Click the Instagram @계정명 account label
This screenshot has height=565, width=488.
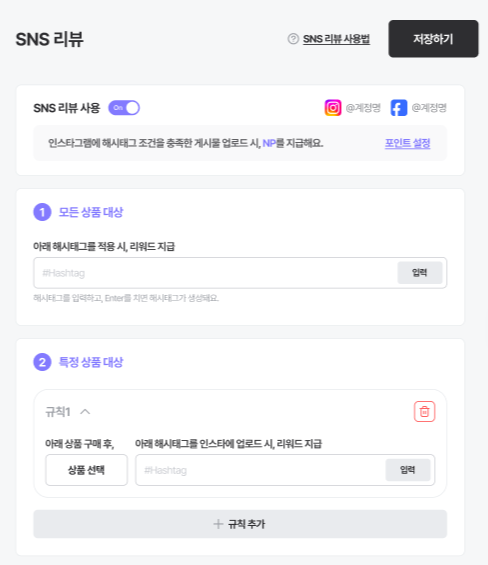[363, 108]
